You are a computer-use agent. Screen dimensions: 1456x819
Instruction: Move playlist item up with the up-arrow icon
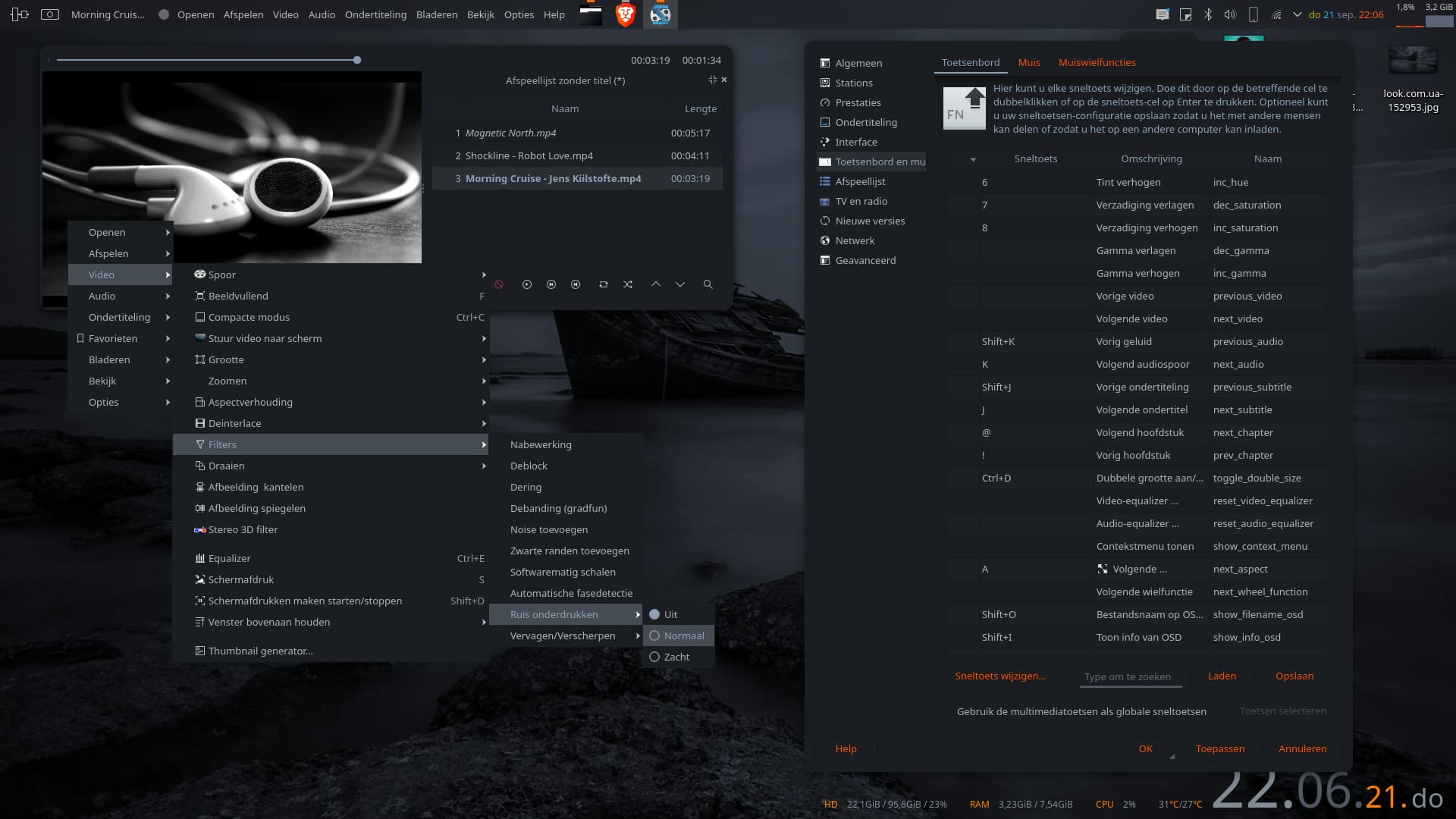point(656,284)
